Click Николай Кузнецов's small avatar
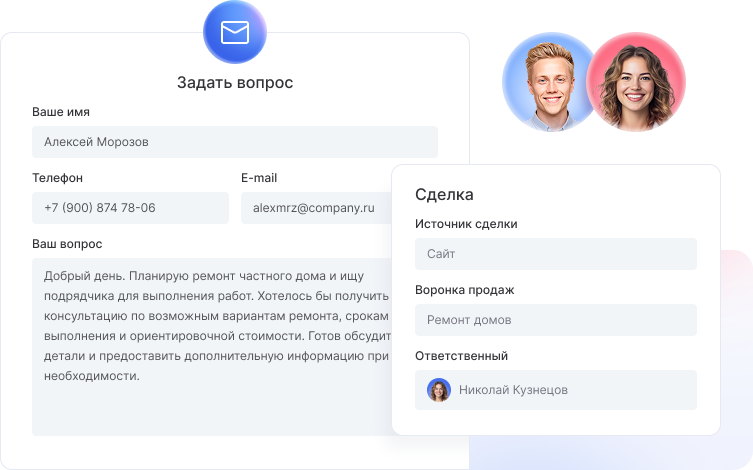This screenshot has height=470, width=753. [438, 390]
